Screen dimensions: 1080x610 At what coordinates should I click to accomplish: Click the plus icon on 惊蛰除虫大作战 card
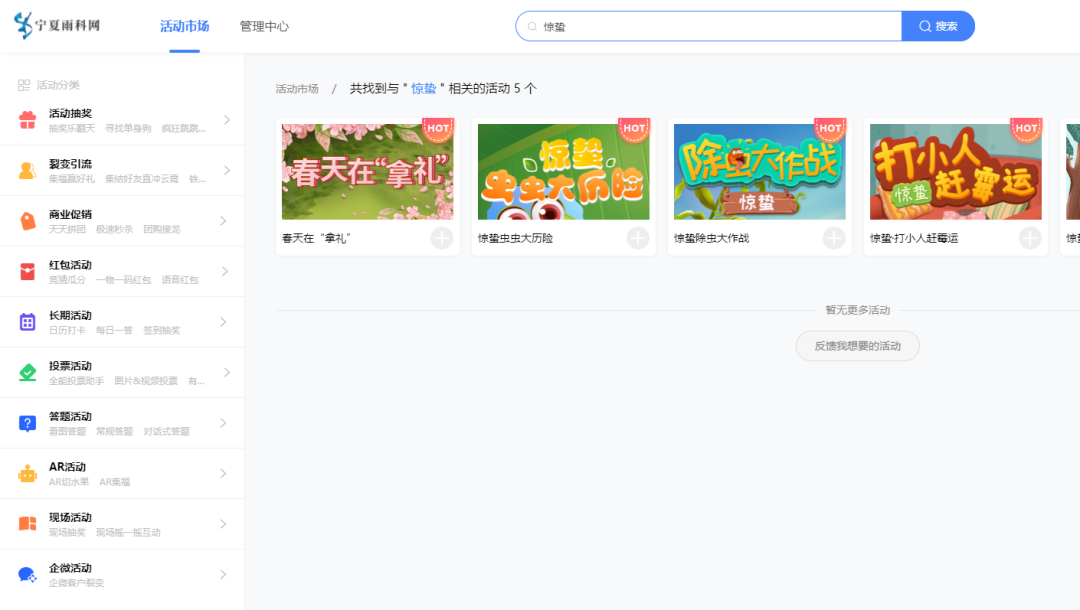[x=834, y=238]
